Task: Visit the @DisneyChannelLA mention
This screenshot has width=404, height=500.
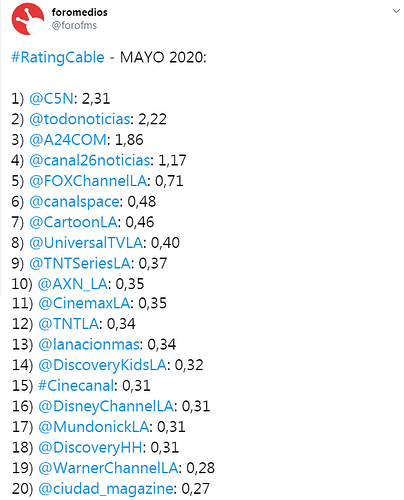Action: click(x=106, y=407)
